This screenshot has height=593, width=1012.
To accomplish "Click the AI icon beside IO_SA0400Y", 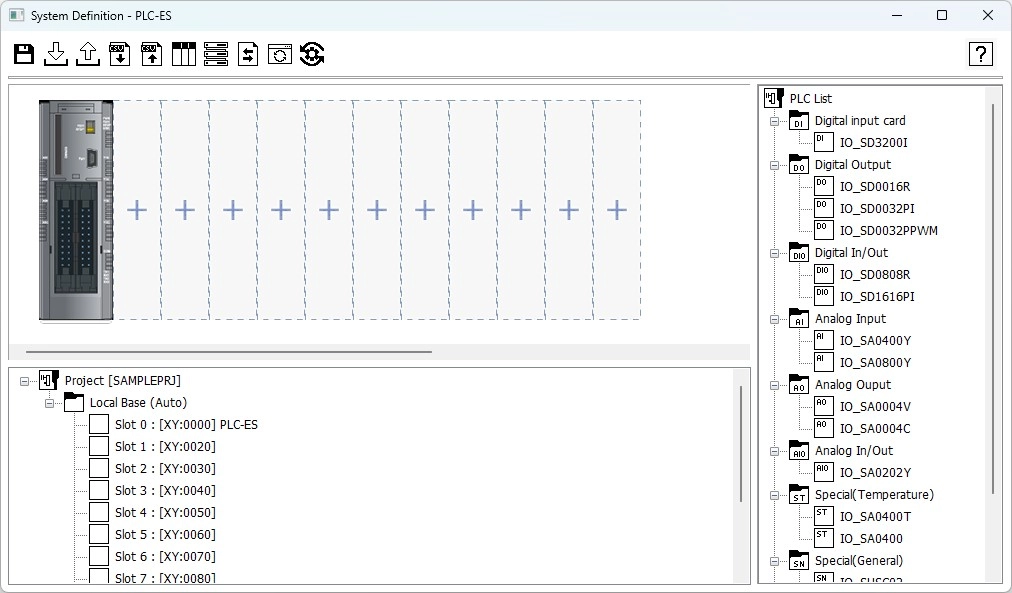I will click(824, 341).
